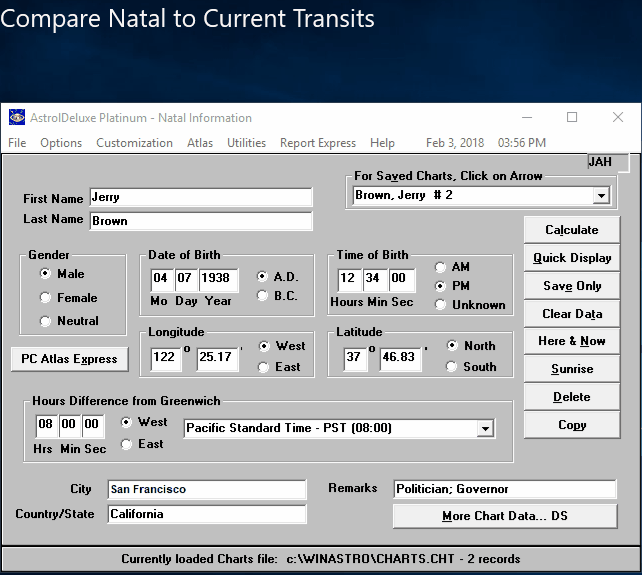The width and height of the screenshot is (642, 575).
Task: Minimize the Natal Information window
Action: [x=527, y=118]
